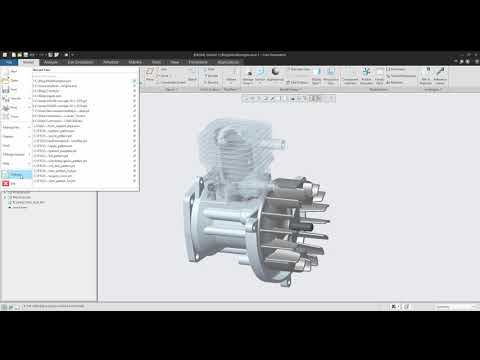
Task: Expand the Investigate group dropdown
Action: tap(433, 89)
